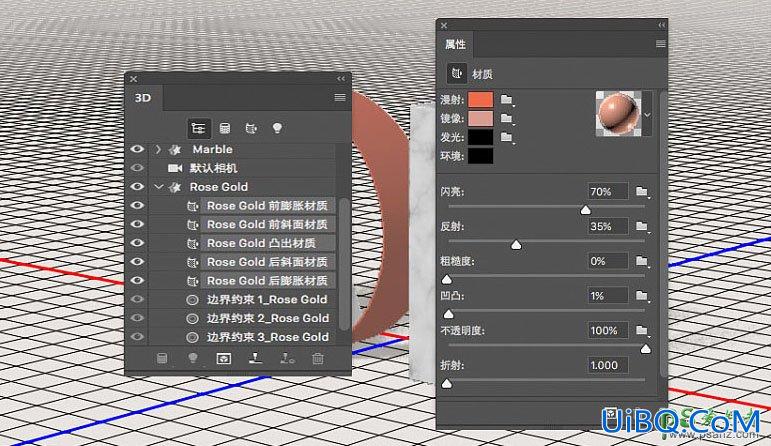Close the 3D panel
The image size is (771, 446).
(x=133, y=79)
